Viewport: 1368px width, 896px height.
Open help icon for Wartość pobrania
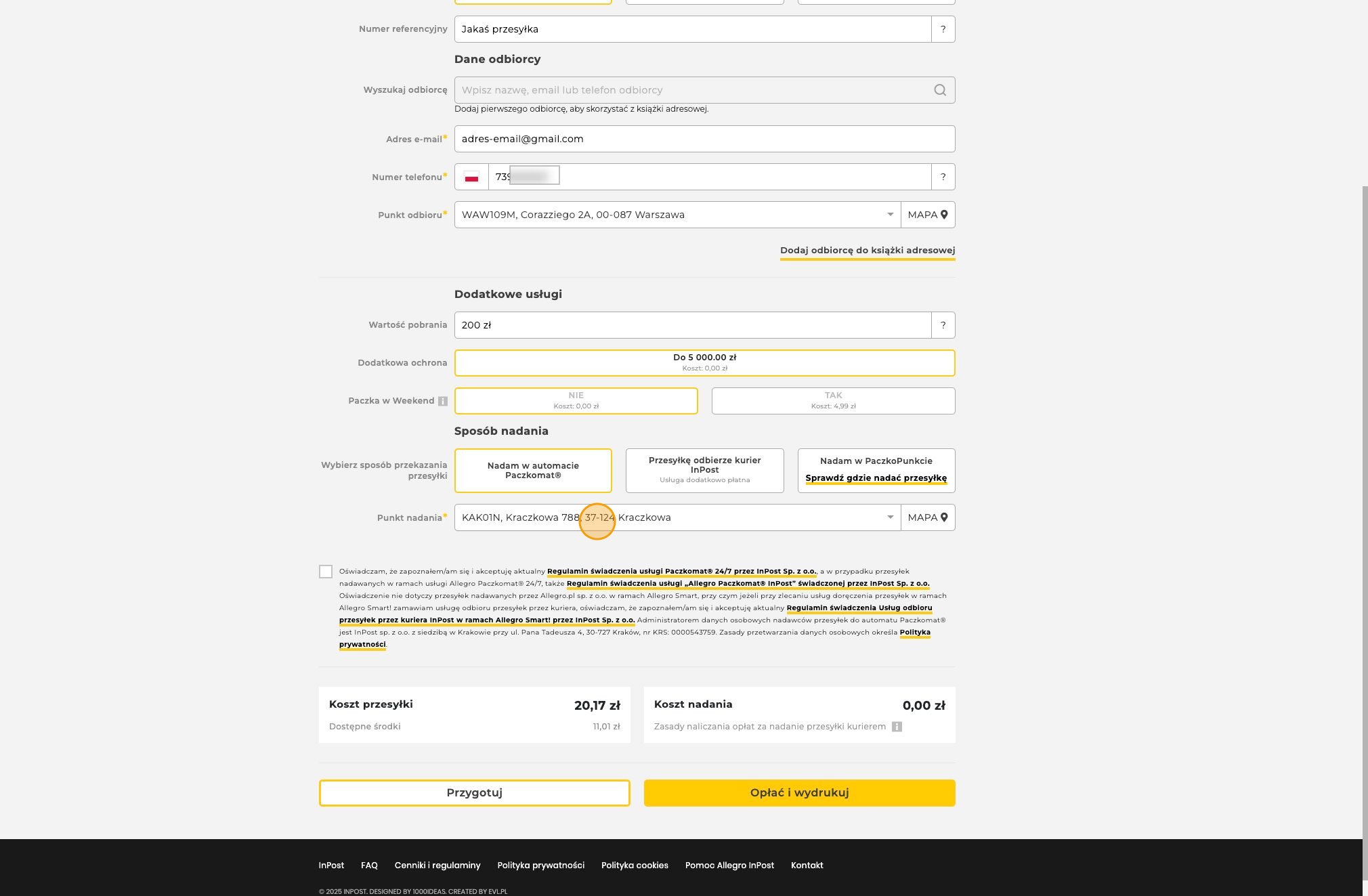coord(943,325)
